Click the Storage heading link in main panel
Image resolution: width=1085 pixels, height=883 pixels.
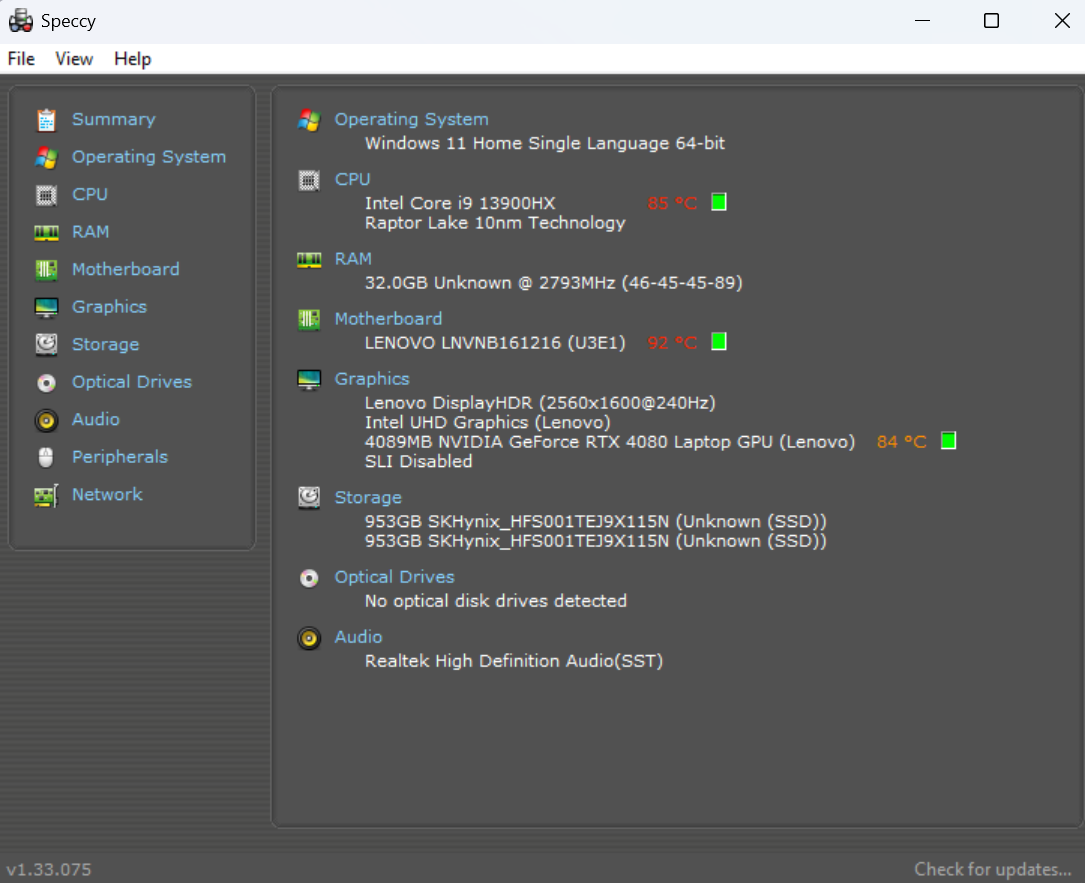(368, 498)
